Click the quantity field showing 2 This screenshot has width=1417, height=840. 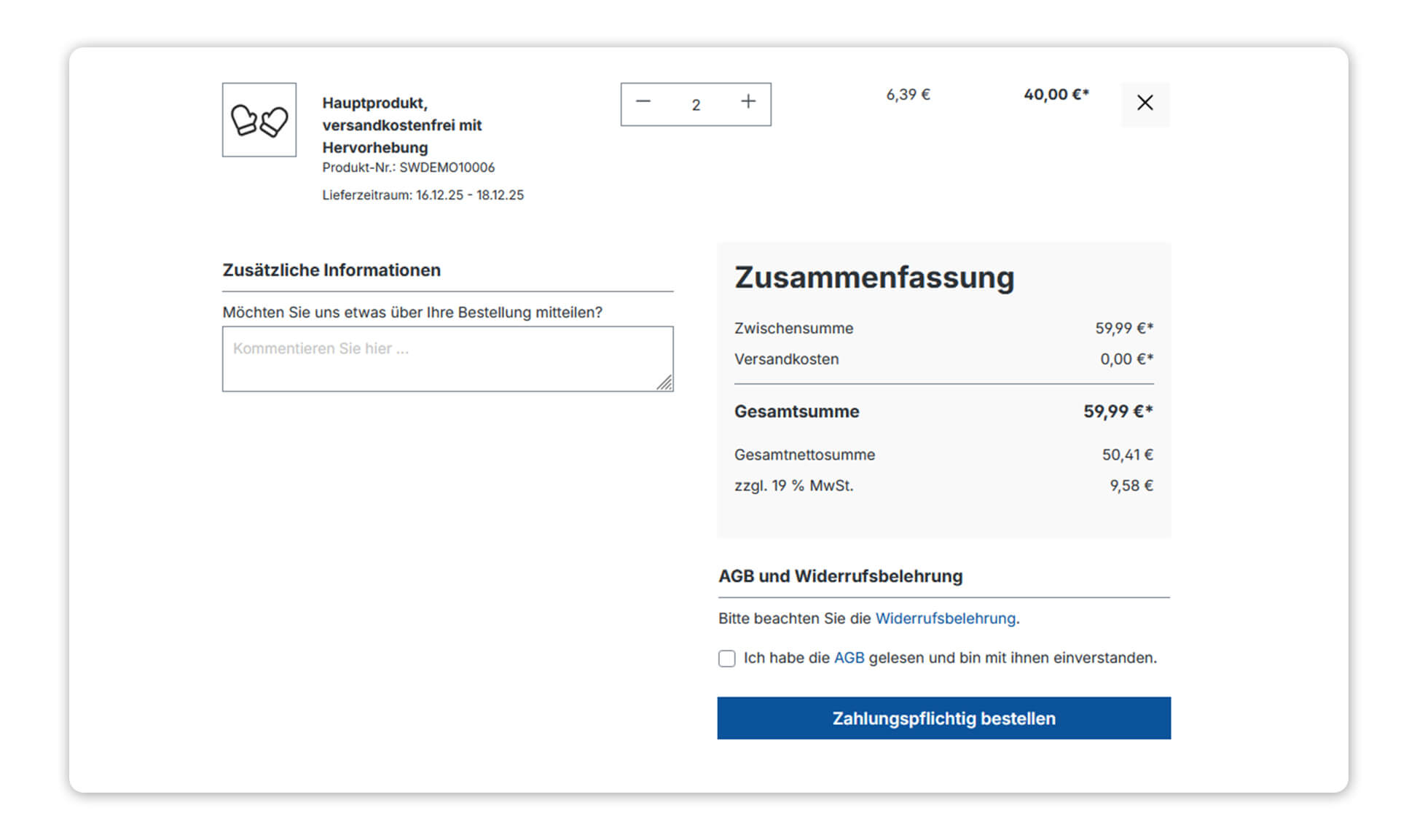coord(696,105)
